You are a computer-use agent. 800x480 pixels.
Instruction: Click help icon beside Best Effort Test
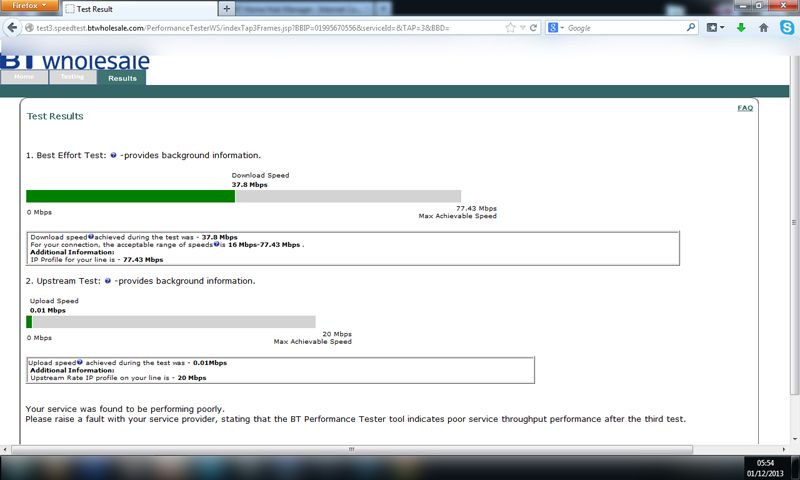pos(113,155)
